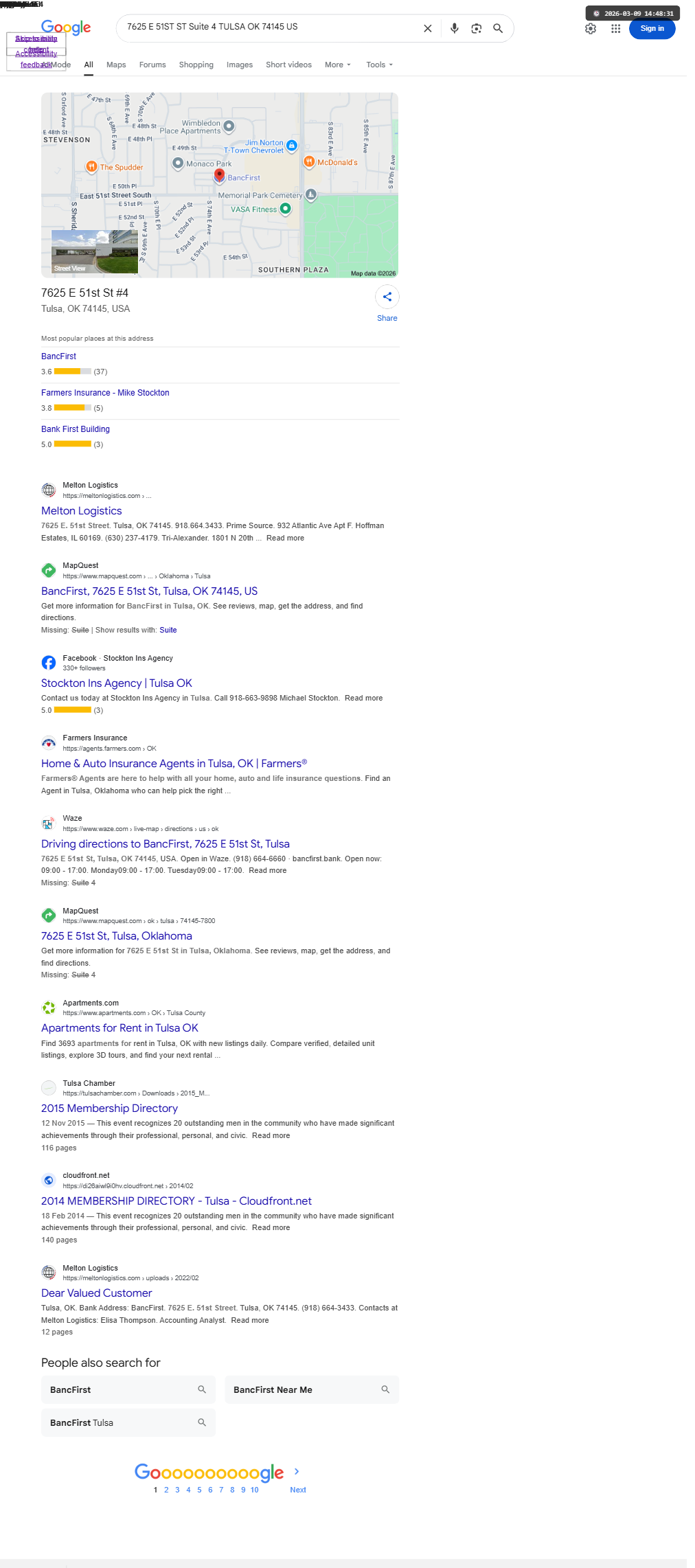Switch to the Images tab
The width and height of the screenshot is (695, 1568).
pos(240,65)
